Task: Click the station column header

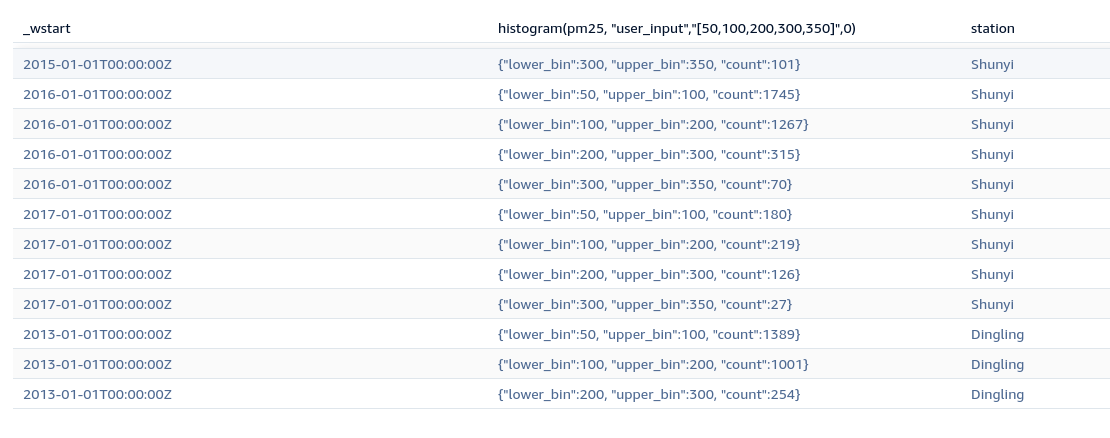Action: coord(992,29)
